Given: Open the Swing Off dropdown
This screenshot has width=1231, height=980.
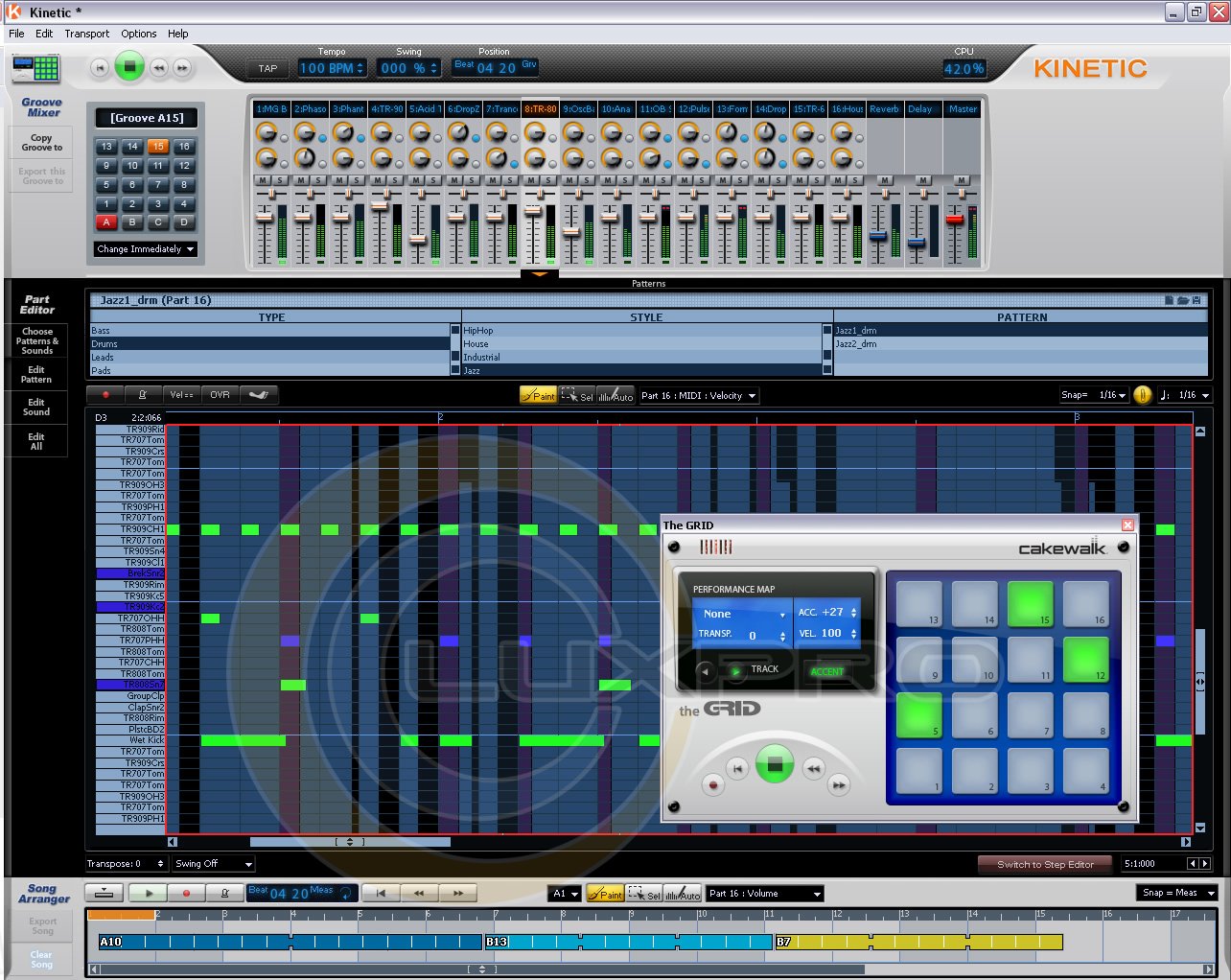Looking at the screenshot, I should 213,864.
